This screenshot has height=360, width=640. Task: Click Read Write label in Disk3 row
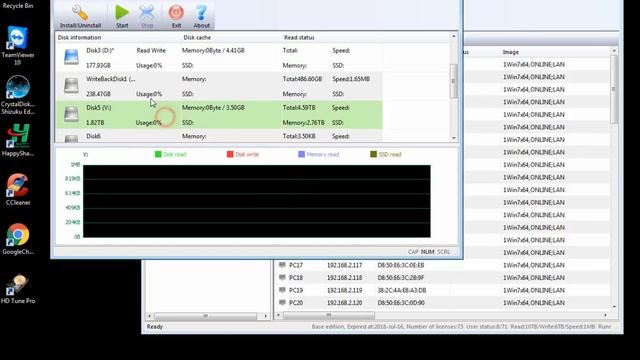(151, 51)
